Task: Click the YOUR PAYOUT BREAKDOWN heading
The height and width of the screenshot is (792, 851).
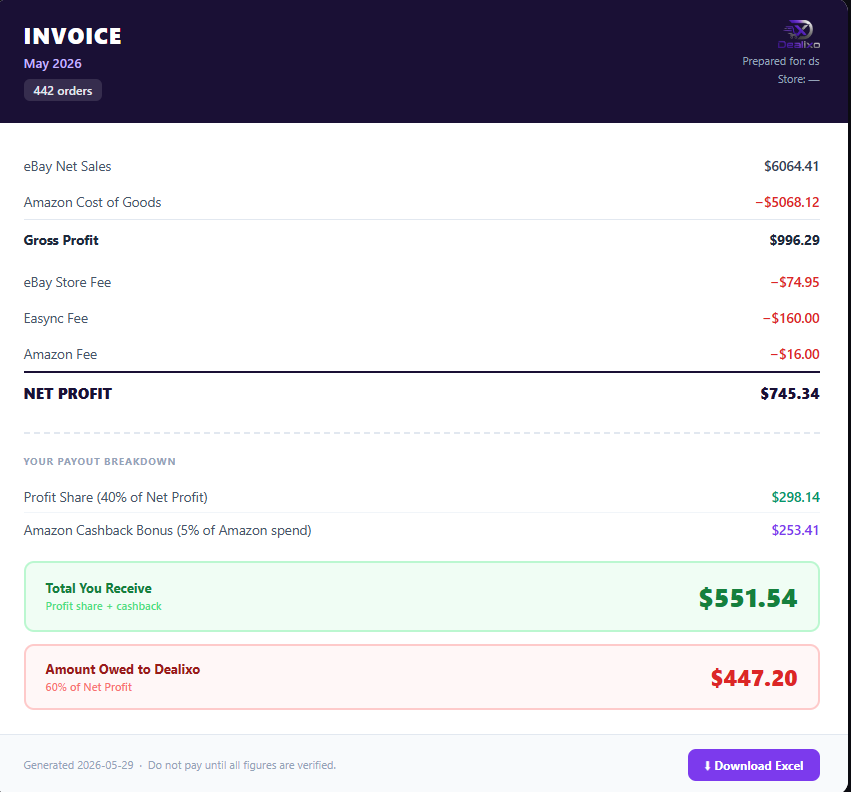Action: [99, 461]
